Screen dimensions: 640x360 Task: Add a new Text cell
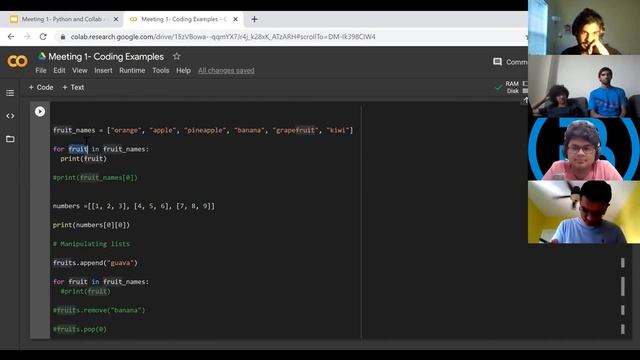[73, 87]
